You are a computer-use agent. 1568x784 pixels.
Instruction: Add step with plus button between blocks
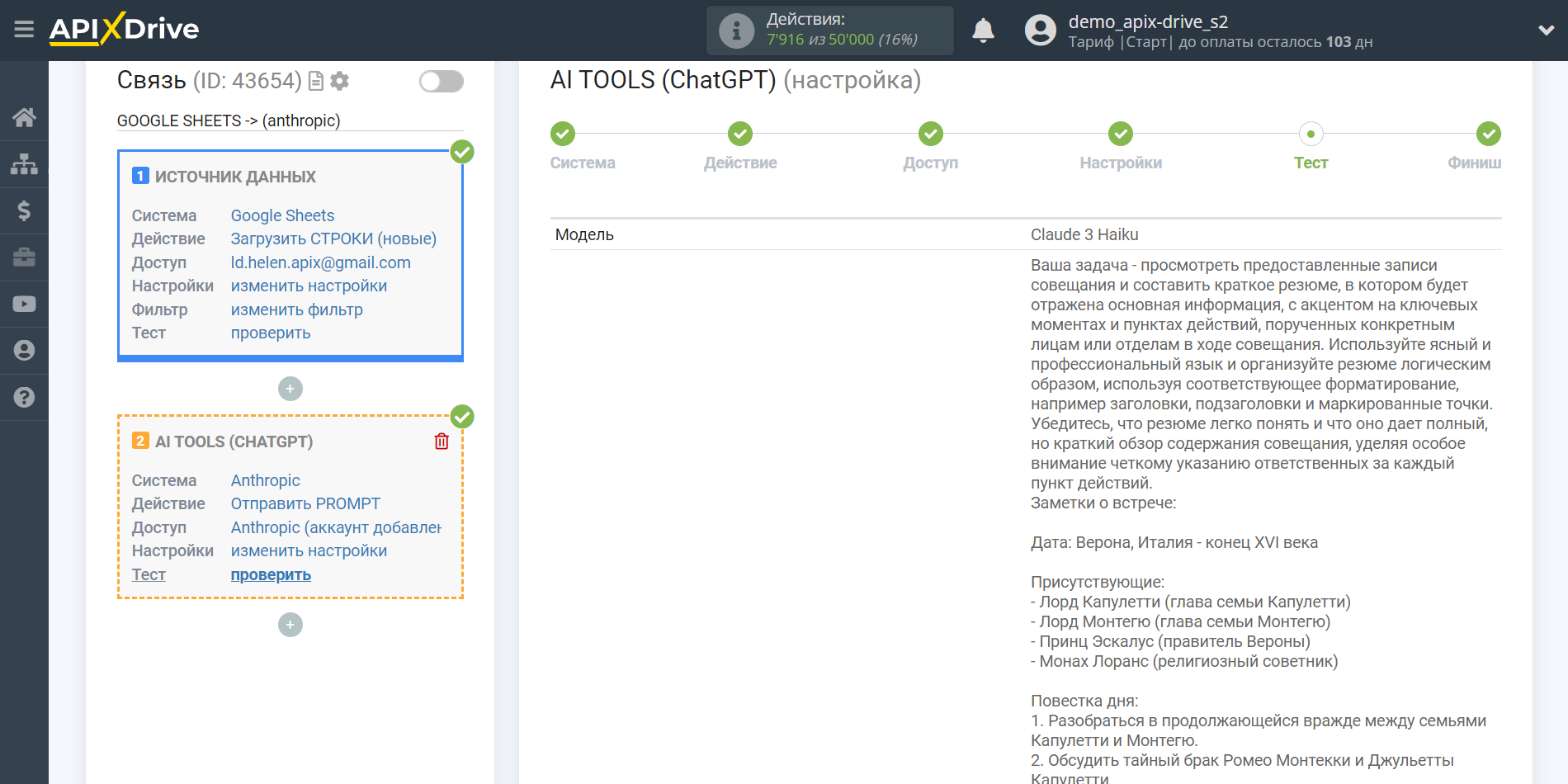pos(290,389)
